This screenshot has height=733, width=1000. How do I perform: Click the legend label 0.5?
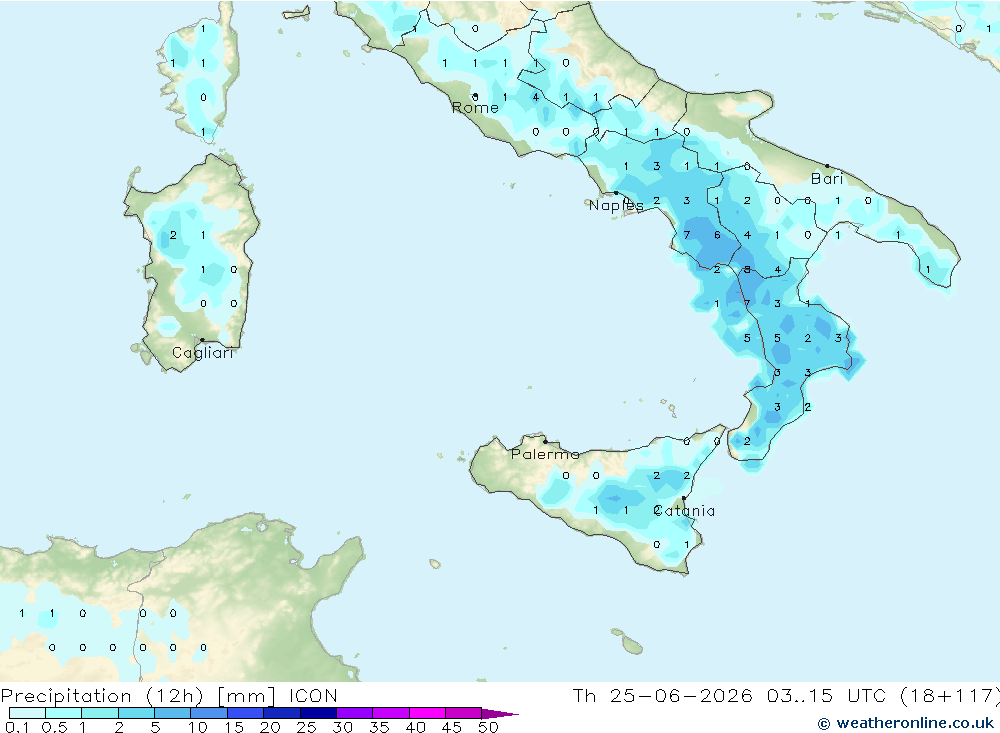54,727
